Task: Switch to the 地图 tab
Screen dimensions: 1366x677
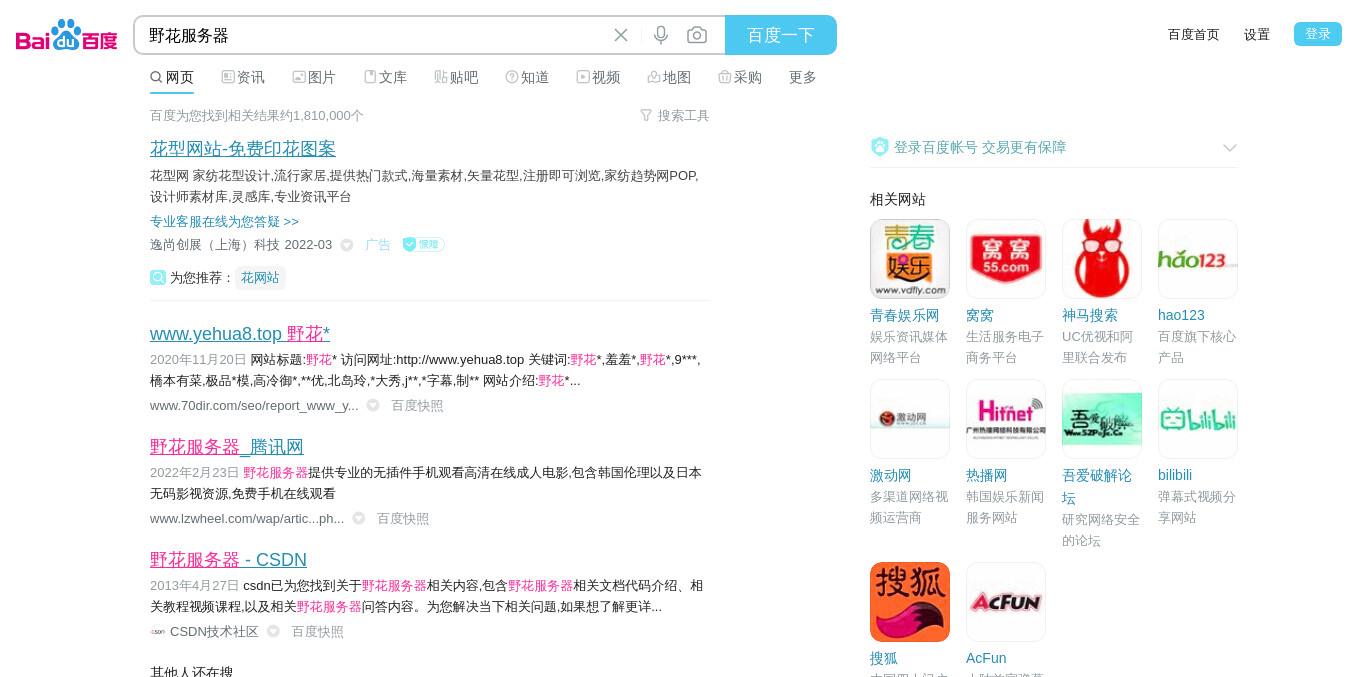Action: (669, 77)
